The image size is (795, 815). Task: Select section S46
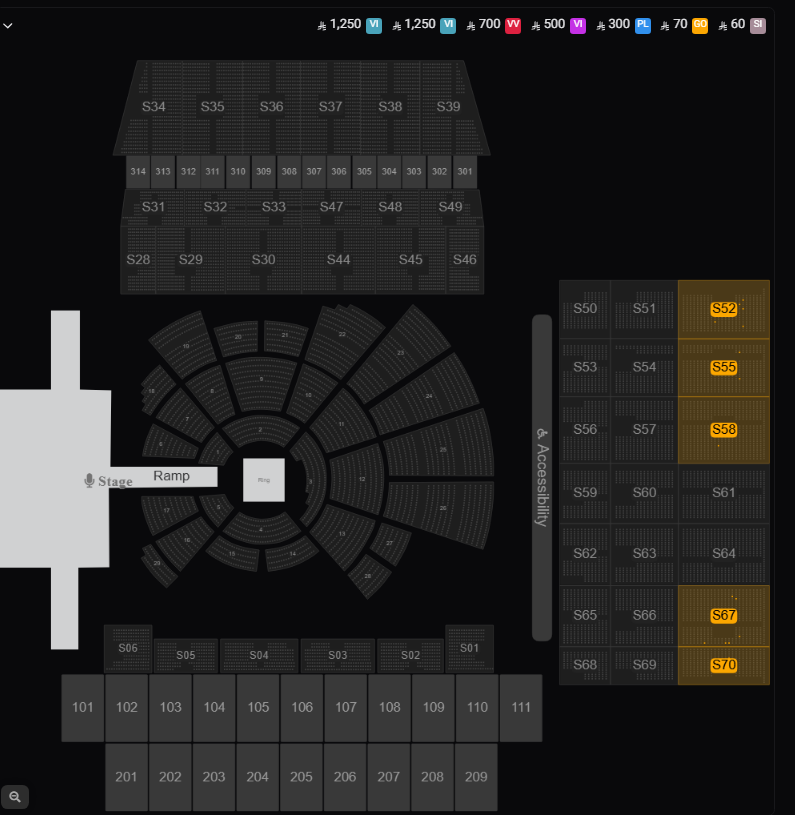click(x=465, y=260)
